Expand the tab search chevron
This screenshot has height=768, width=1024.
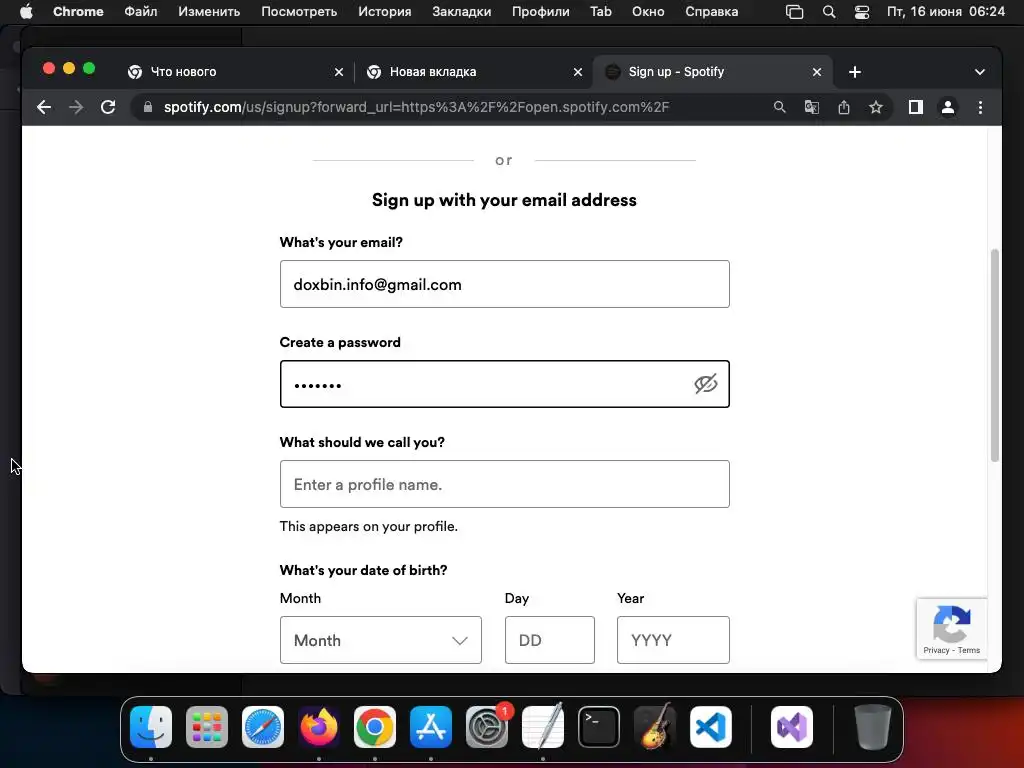click(980, 72)
